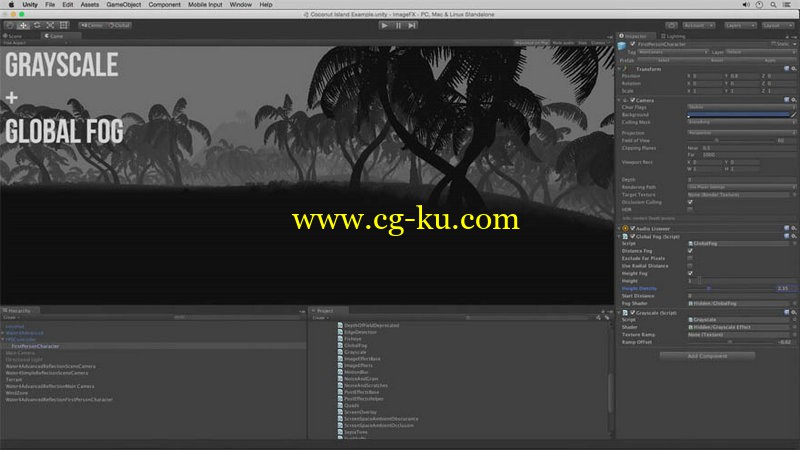Open the Camera component gear menu

pos(793,101)
